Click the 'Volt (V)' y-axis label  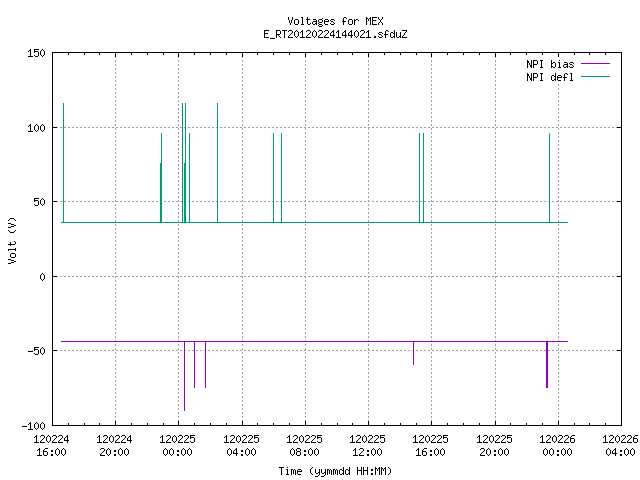point(12,240)
